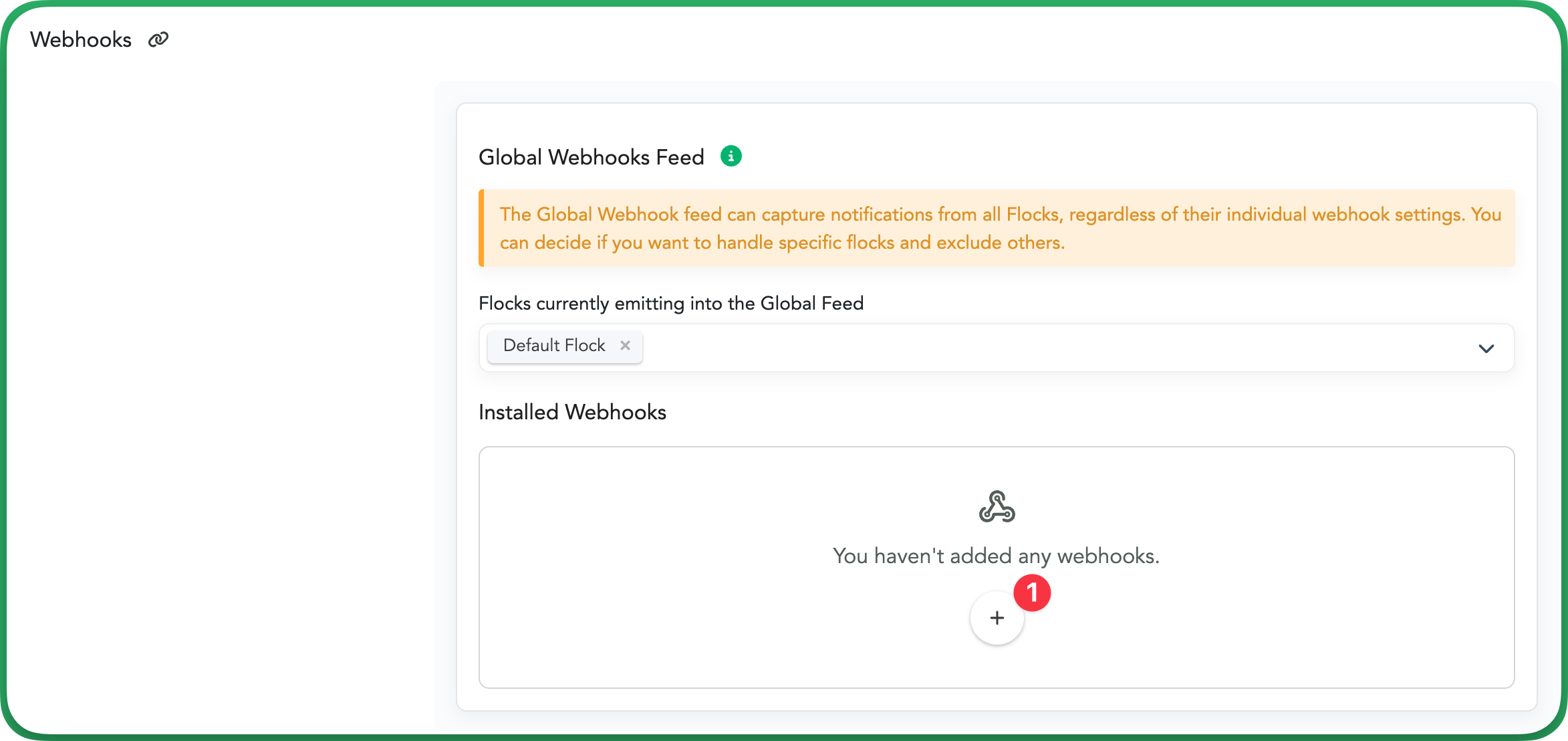Viewport: 1568px width, 741px height.
Task: Click "Flocks currently emitting into the Global Feed" label
Action: click(x=671, y=303)
